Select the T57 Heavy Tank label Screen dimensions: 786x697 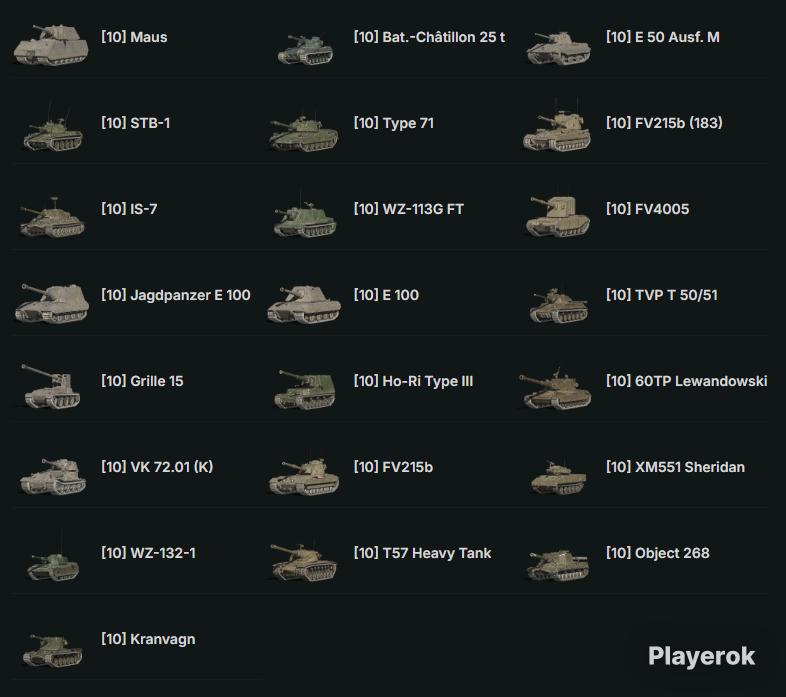(x=423, y=553)
